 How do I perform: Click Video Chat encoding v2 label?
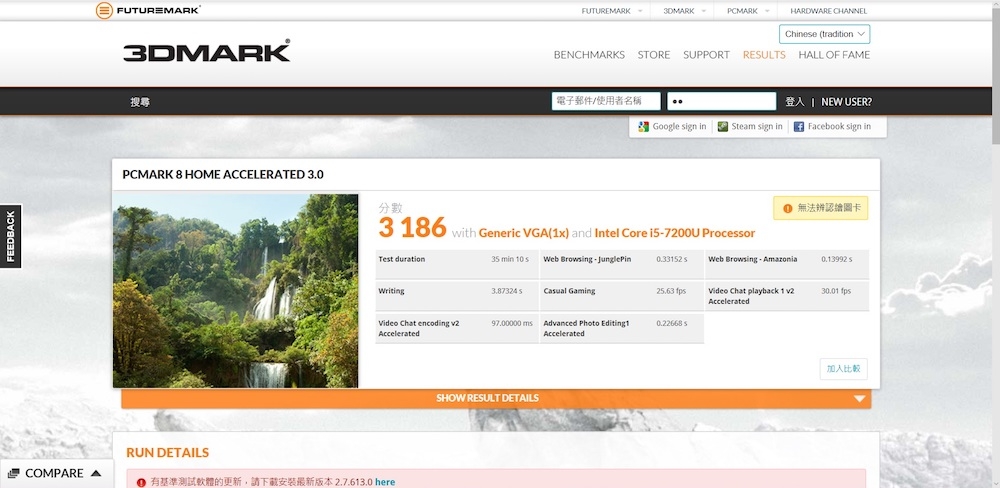419,329
